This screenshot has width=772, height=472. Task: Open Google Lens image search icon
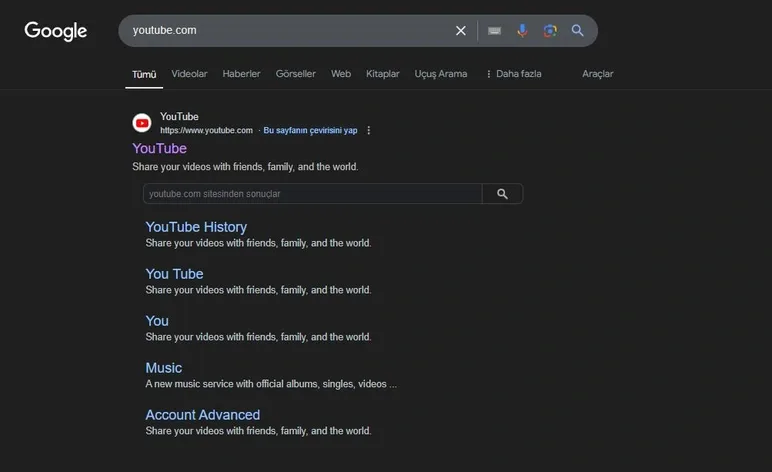(x=550, y=31)
